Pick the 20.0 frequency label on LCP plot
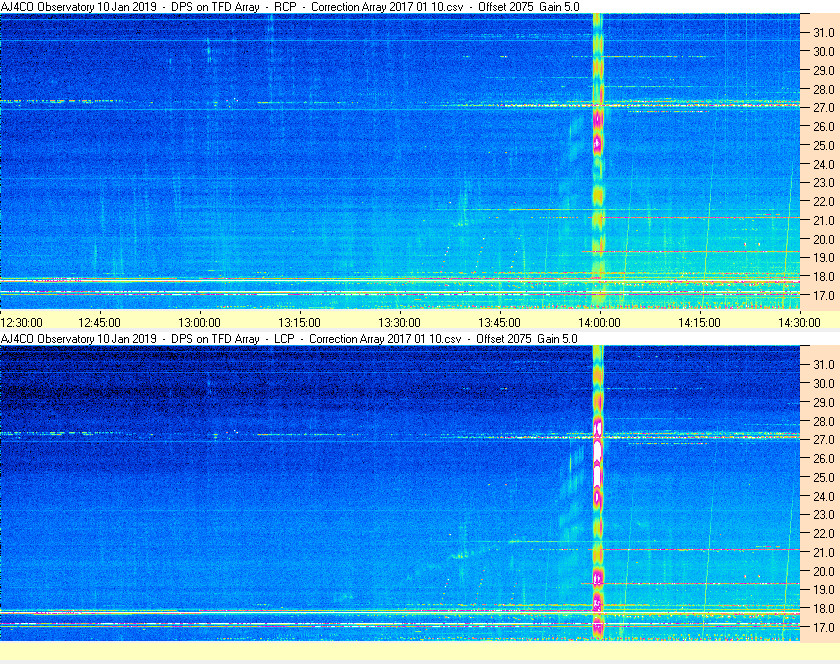The height and width of the screenshot is (664, 840). coord(824,571)
